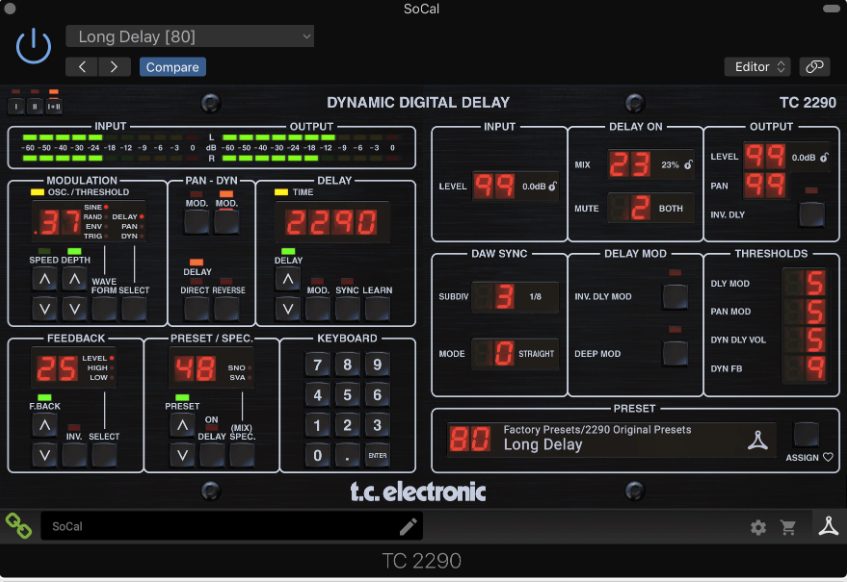Go to next preset with right arrow
This screenshot has width=847, height=582.
(114, 67)
